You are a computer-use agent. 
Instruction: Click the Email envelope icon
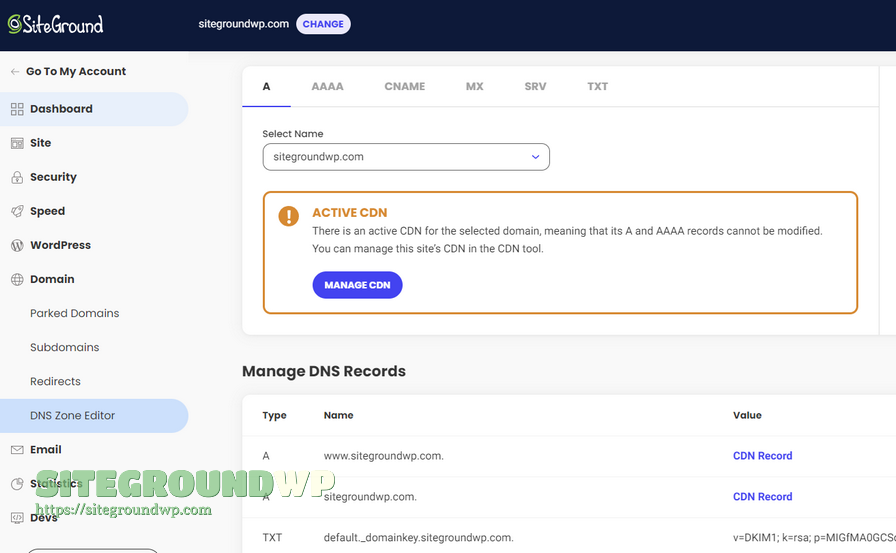[17, 450]
